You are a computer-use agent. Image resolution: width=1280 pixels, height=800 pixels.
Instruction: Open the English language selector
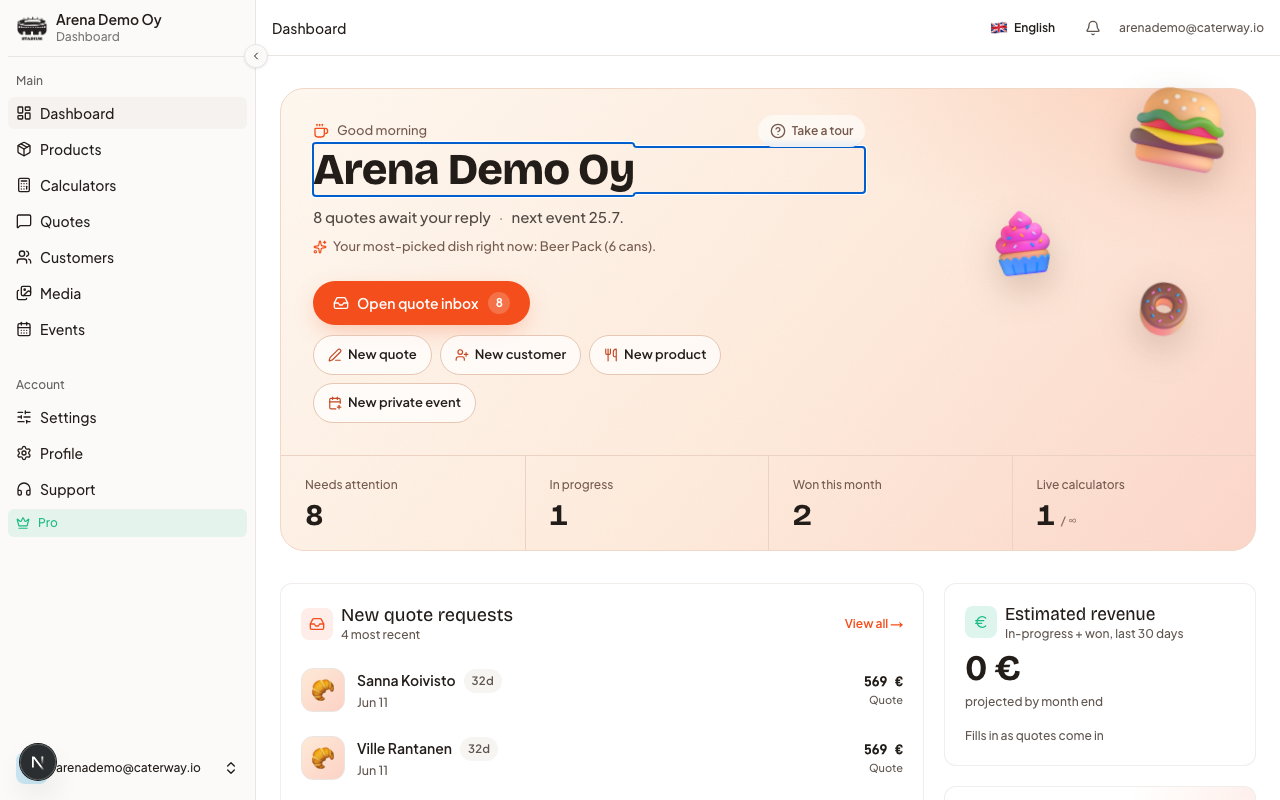click(1023, 28)
